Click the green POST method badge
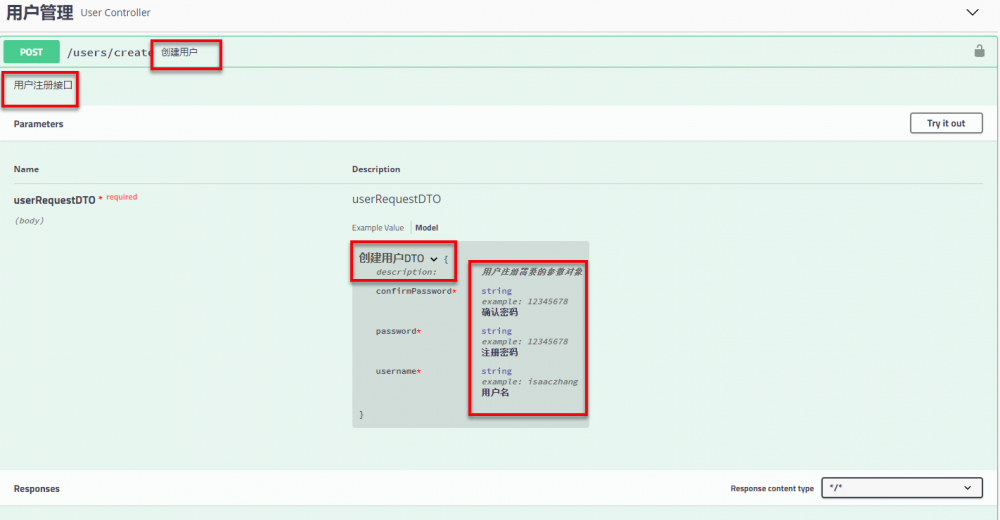Image resolution: width=1000 pixels, height=520 pixels. tap(31, 52)
